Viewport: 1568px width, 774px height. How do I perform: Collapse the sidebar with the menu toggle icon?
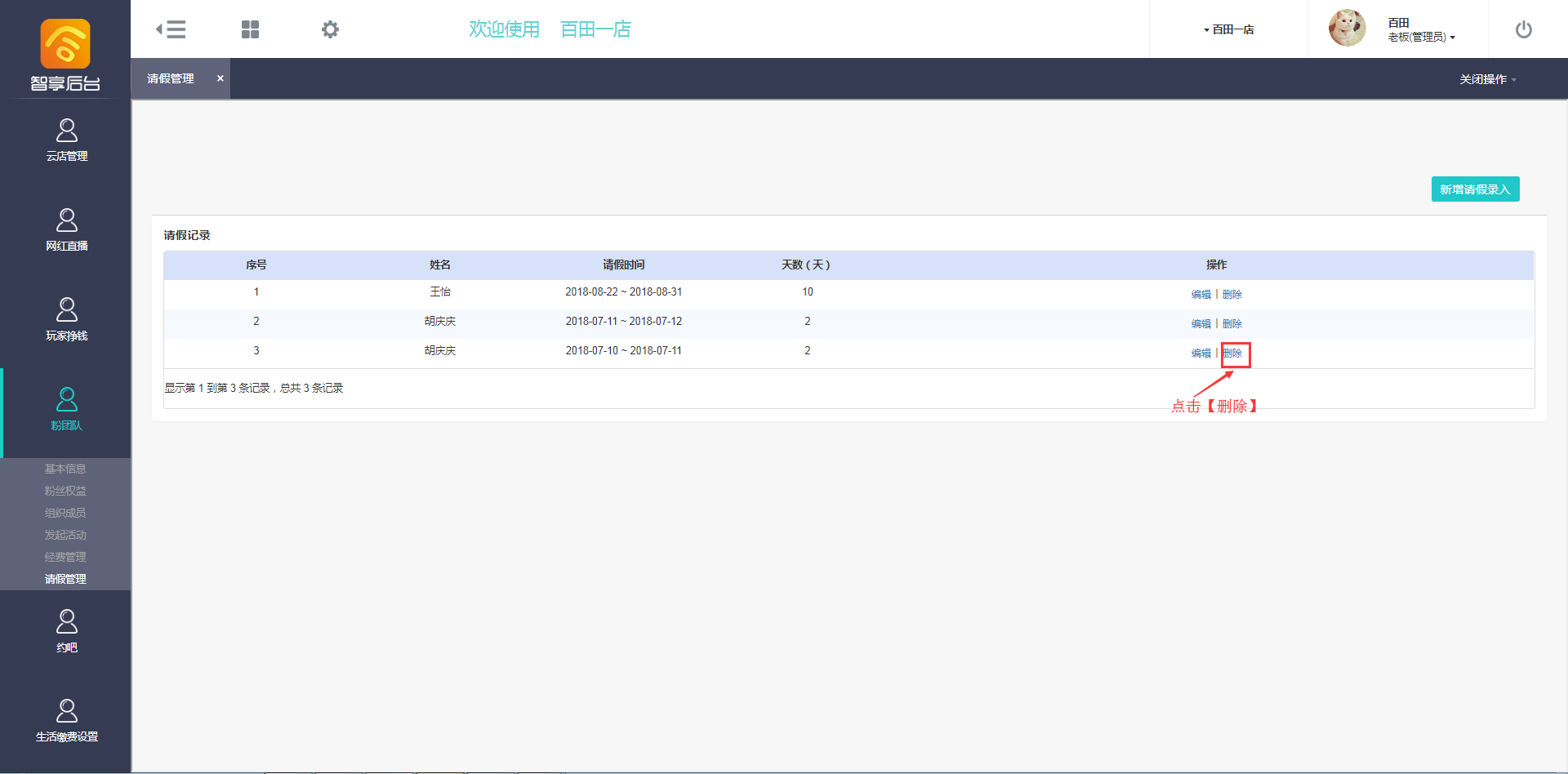[x=171, y=29]
